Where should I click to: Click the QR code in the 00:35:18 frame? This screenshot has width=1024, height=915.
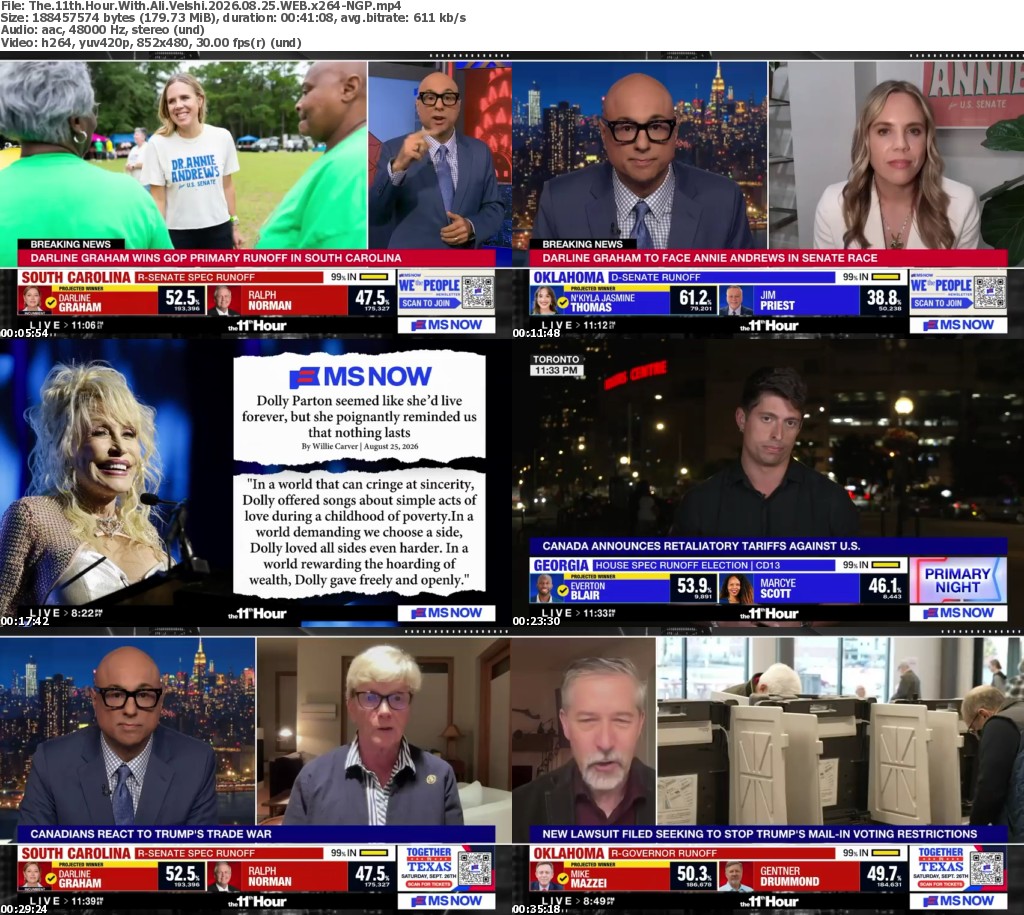click(987, 868)
